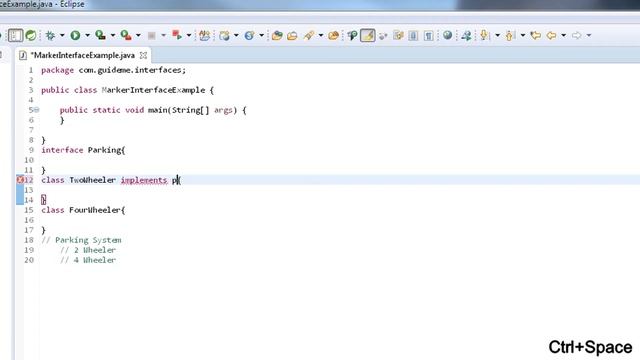Expand dropdown beside the red Relaunch icon

pyautogui.click(x=189, y=36)
